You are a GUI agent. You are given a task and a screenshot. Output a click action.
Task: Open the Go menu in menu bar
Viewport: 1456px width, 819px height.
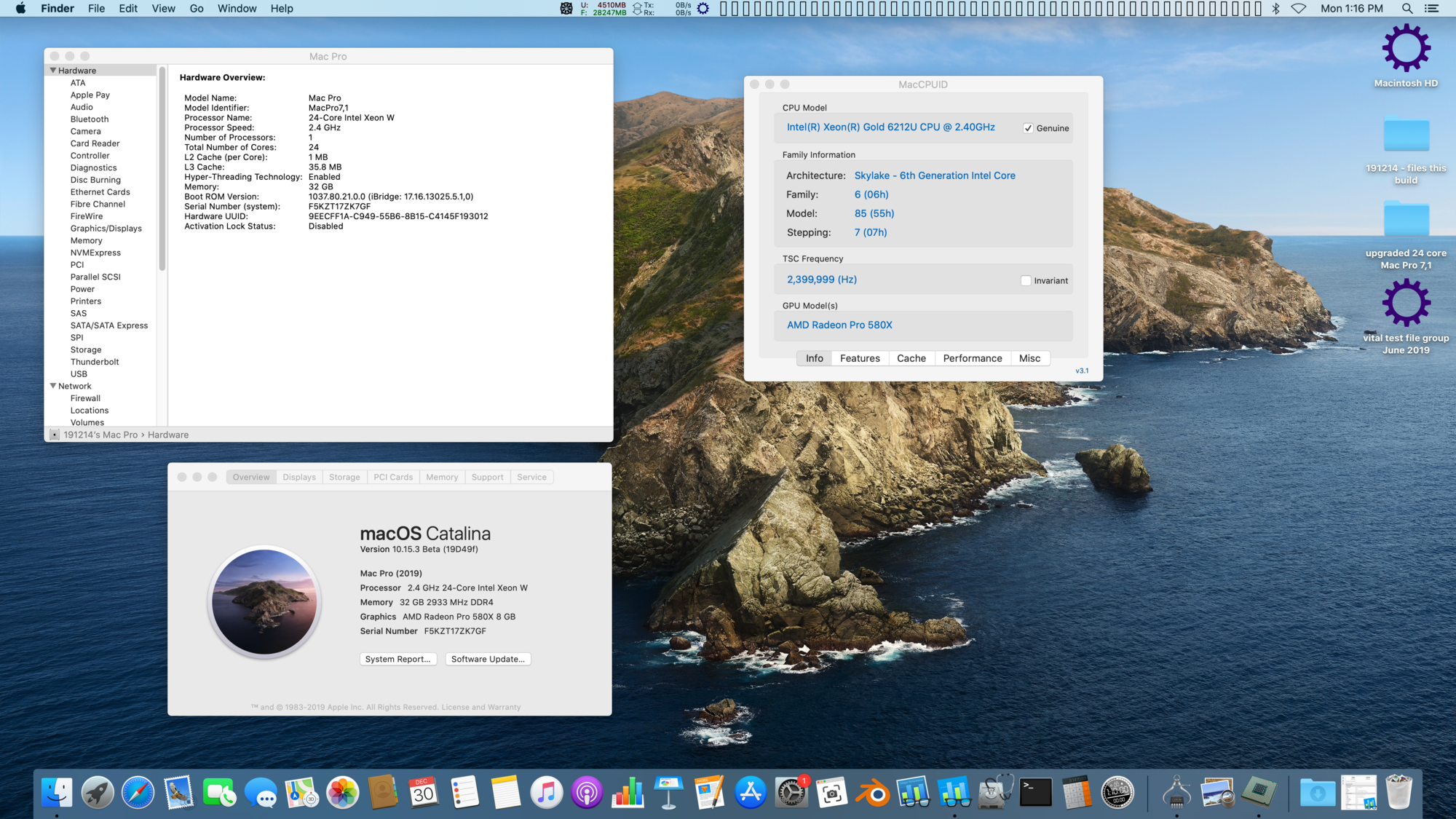click(x=197, y=9)
